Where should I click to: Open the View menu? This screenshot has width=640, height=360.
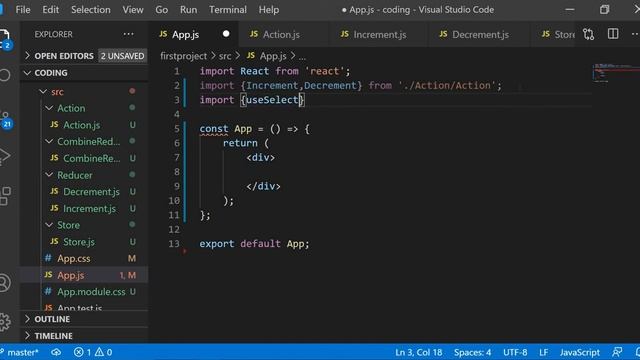click(x=133, y=9)
